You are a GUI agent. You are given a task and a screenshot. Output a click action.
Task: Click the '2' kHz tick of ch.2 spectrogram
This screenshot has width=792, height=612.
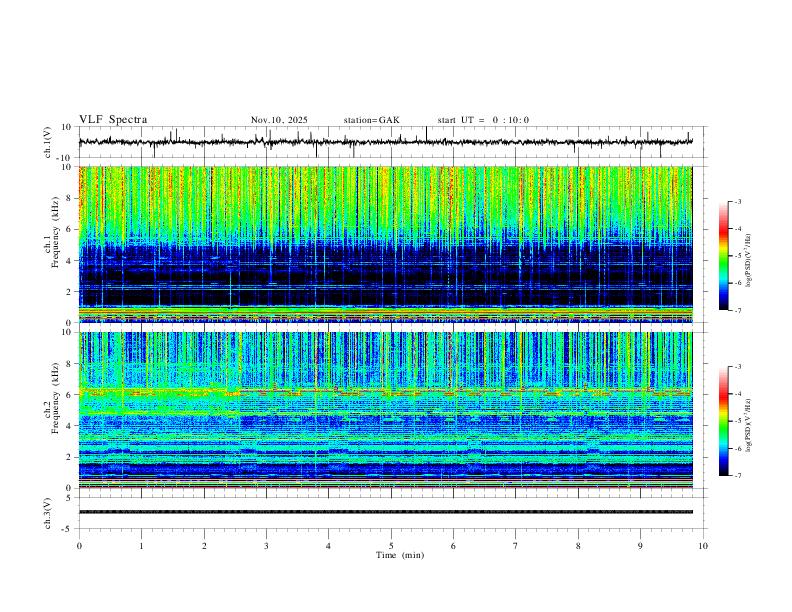70,457
